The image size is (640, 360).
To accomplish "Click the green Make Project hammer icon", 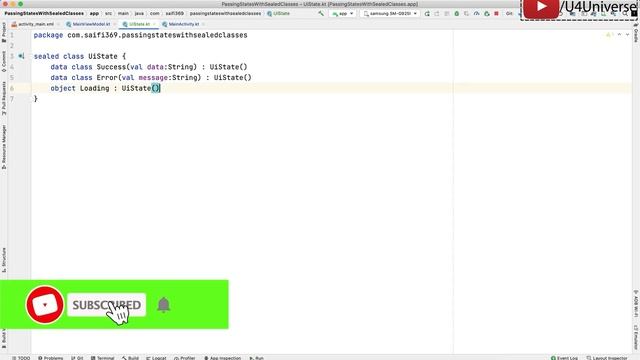I will [x=321, y=13].
